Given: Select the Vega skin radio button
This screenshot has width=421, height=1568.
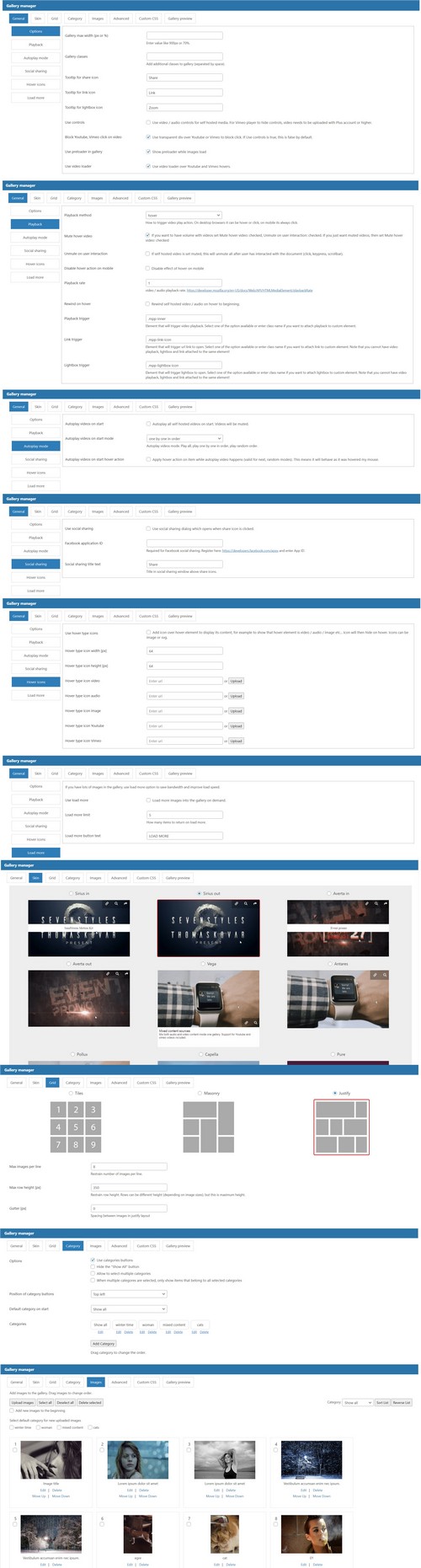Looking at the screenshot, I should [x=203, y=964].
